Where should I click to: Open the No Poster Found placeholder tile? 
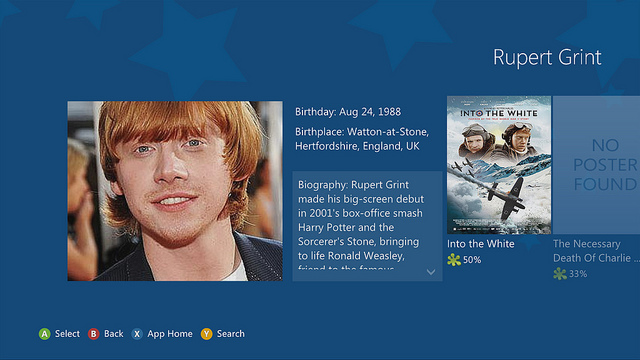click(x=596, y=165)
